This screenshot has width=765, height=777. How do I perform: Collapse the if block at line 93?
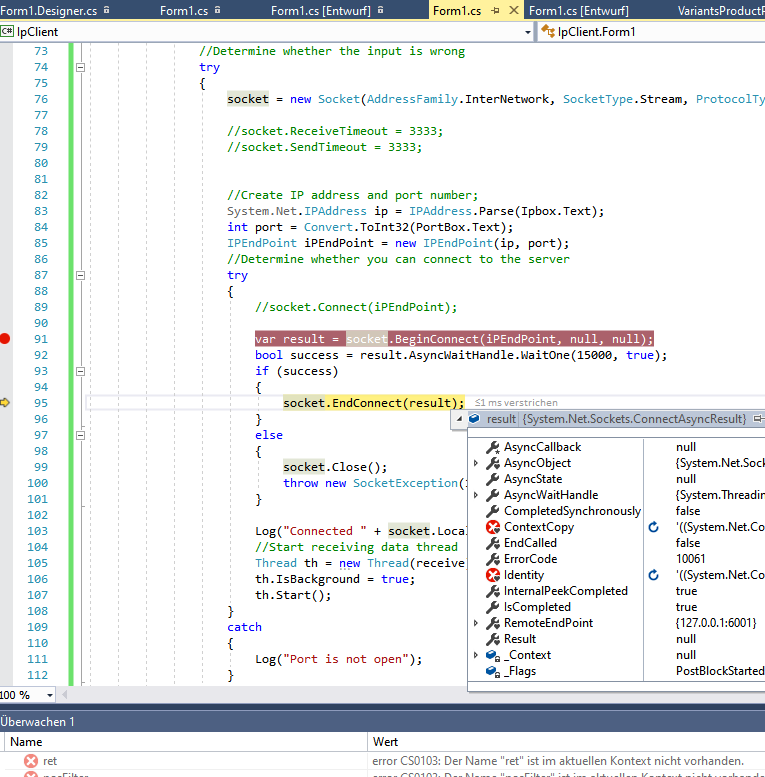(80, 371)
